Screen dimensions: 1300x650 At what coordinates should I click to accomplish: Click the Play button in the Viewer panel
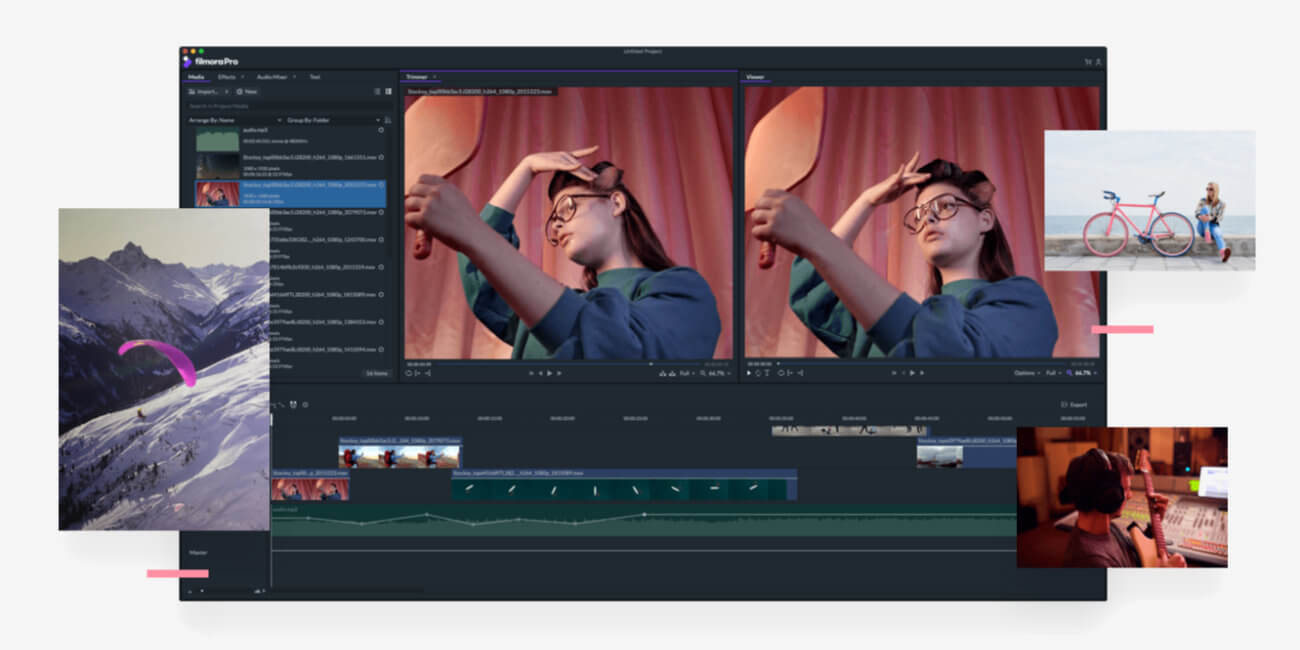point(911,373)
